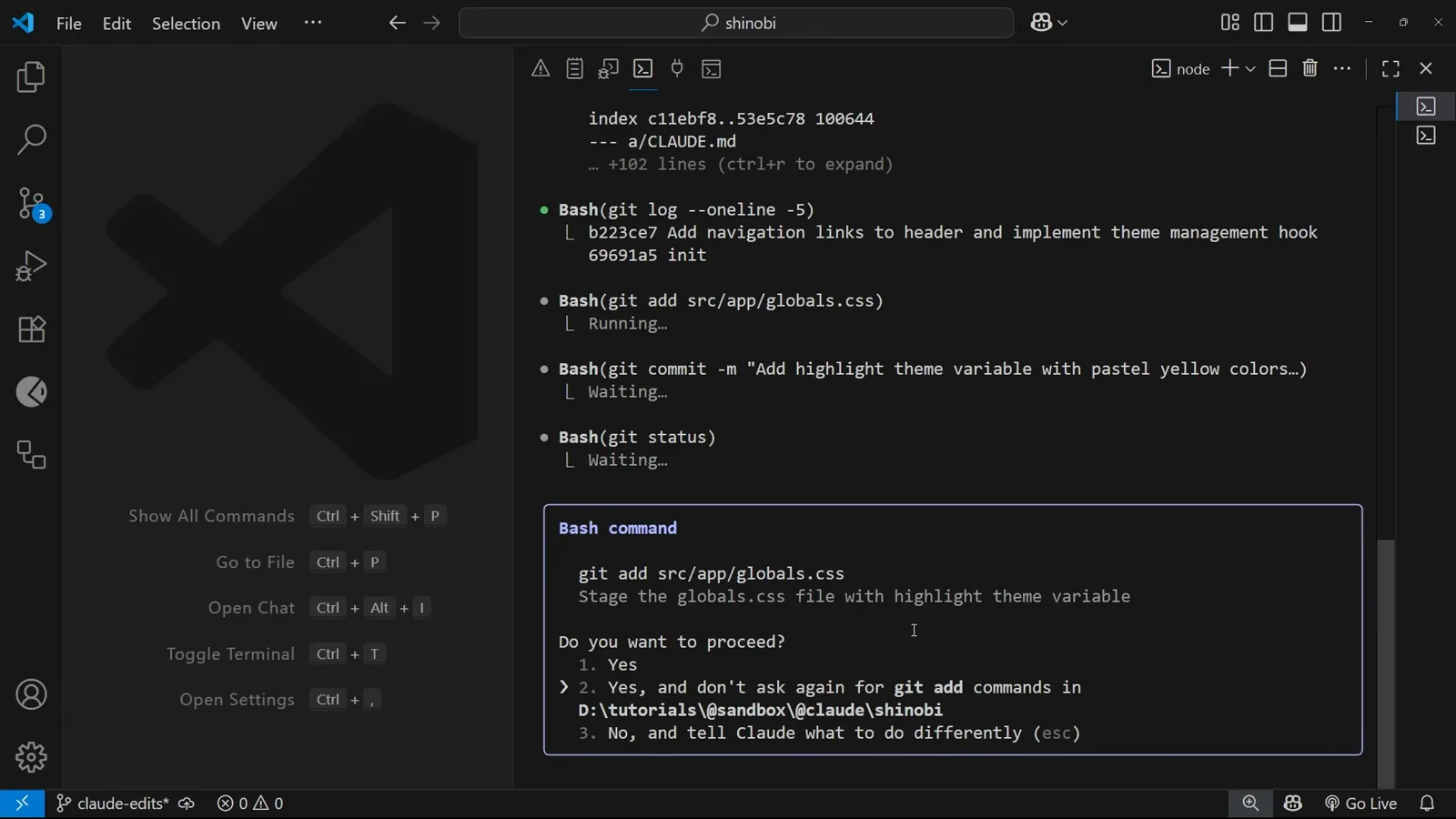The image size is (1456, 819).
Task: Toggle secondary side bar visibility
Action: [1331, 23]
